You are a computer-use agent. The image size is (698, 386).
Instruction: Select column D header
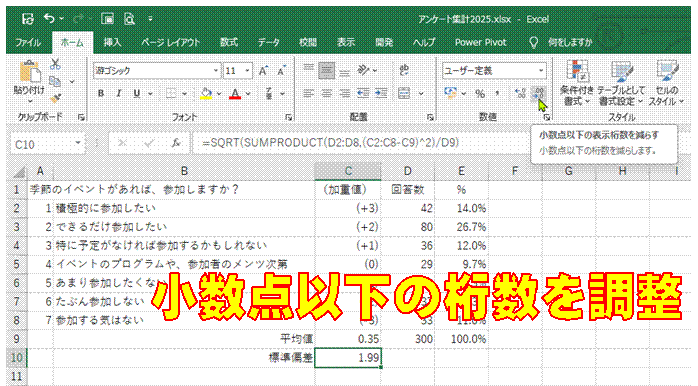[x=407, y=171]
